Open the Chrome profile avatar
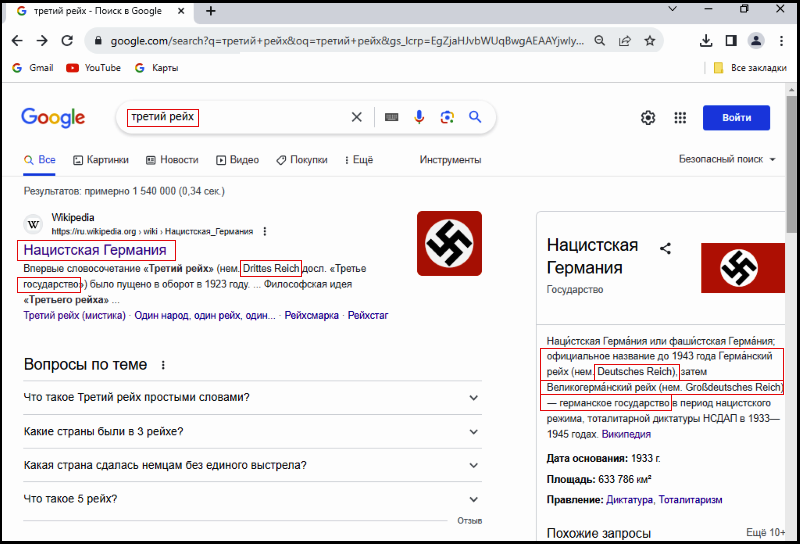The width and height of the screenshot is (800, 544). pyautogui.click(x=756, y=41)
